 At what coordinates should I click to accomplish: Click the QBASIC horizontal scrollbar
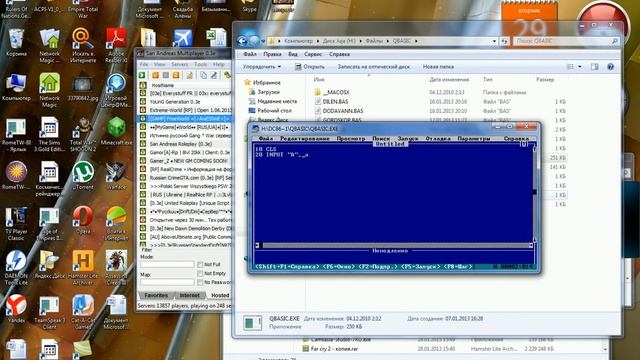click(x=395, y=245)
